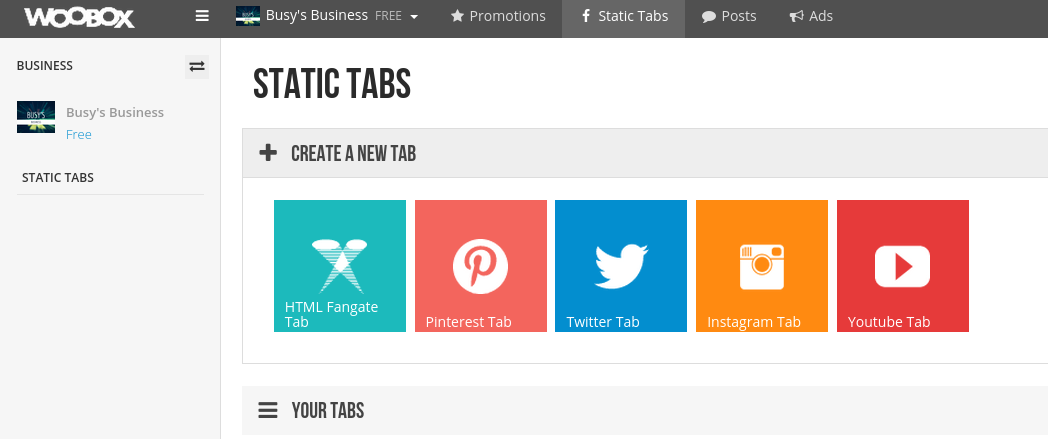The image size is (1048, 439).
Task: Create a Twitter Tab
Action: pyautogui.click(x=621, y=266)
